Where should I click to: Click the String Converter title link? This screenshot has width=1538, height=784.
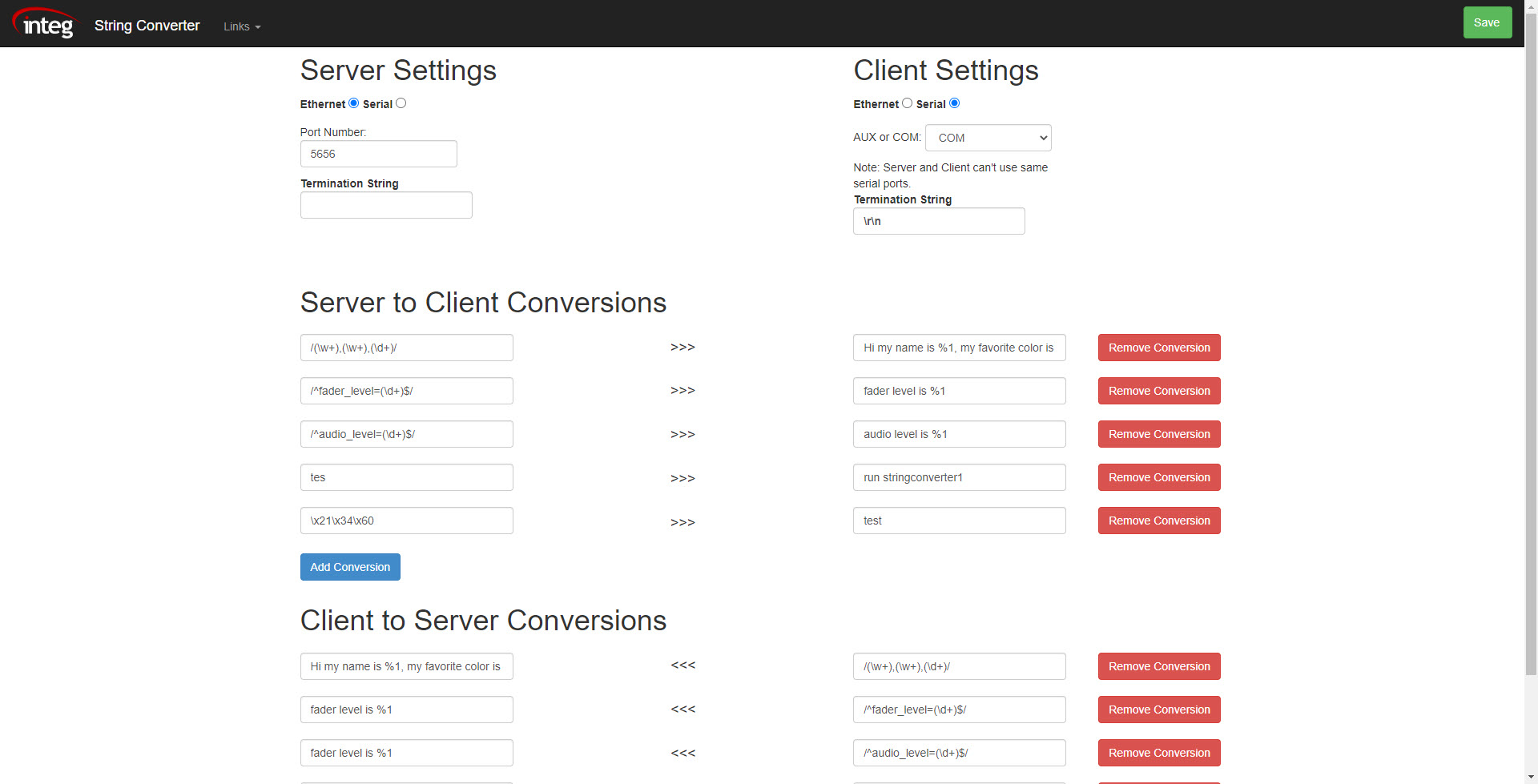coord(147,26)
